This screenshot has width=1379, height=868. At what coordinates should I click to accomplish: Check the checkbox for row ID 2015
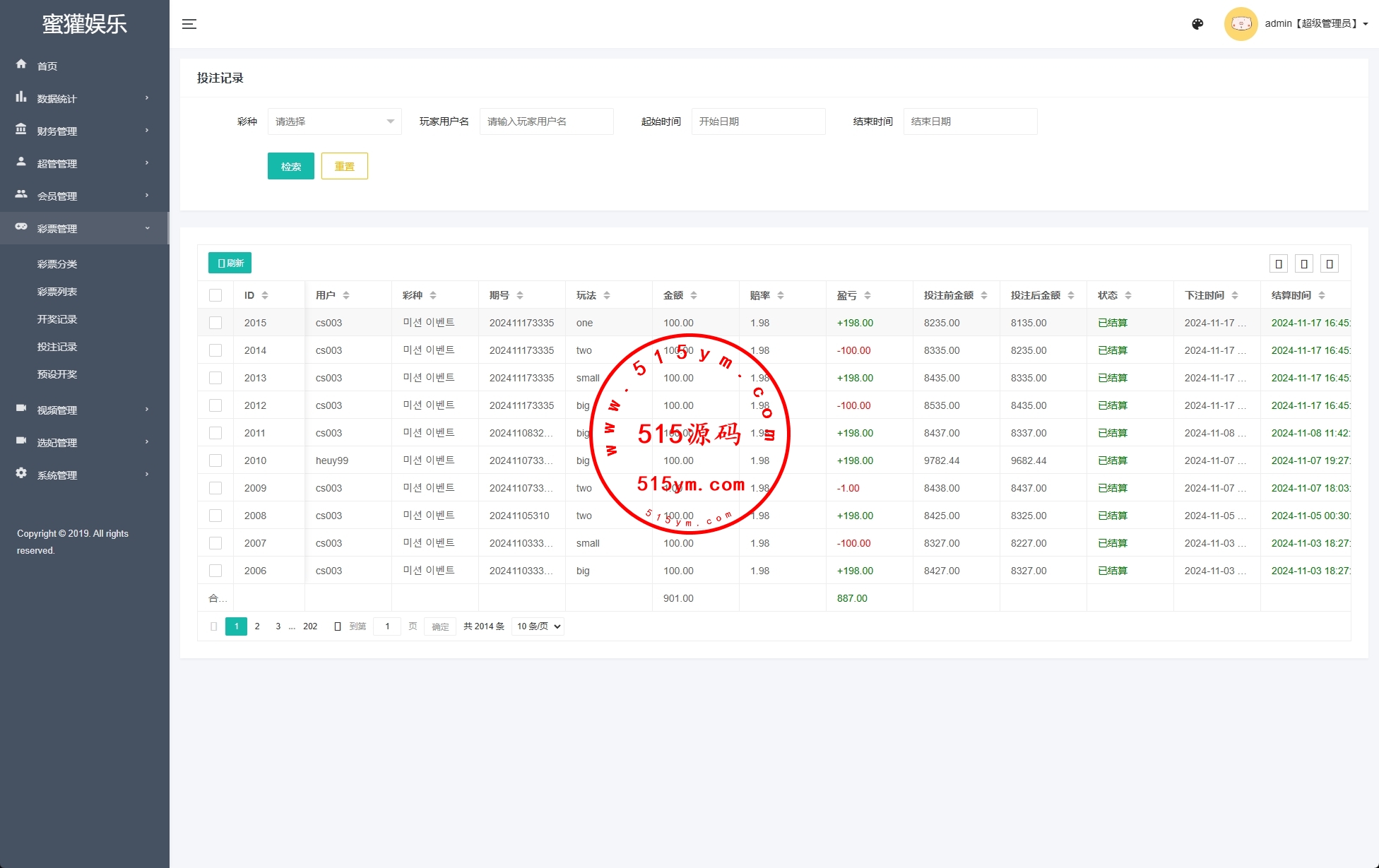[x=215, y=323]
